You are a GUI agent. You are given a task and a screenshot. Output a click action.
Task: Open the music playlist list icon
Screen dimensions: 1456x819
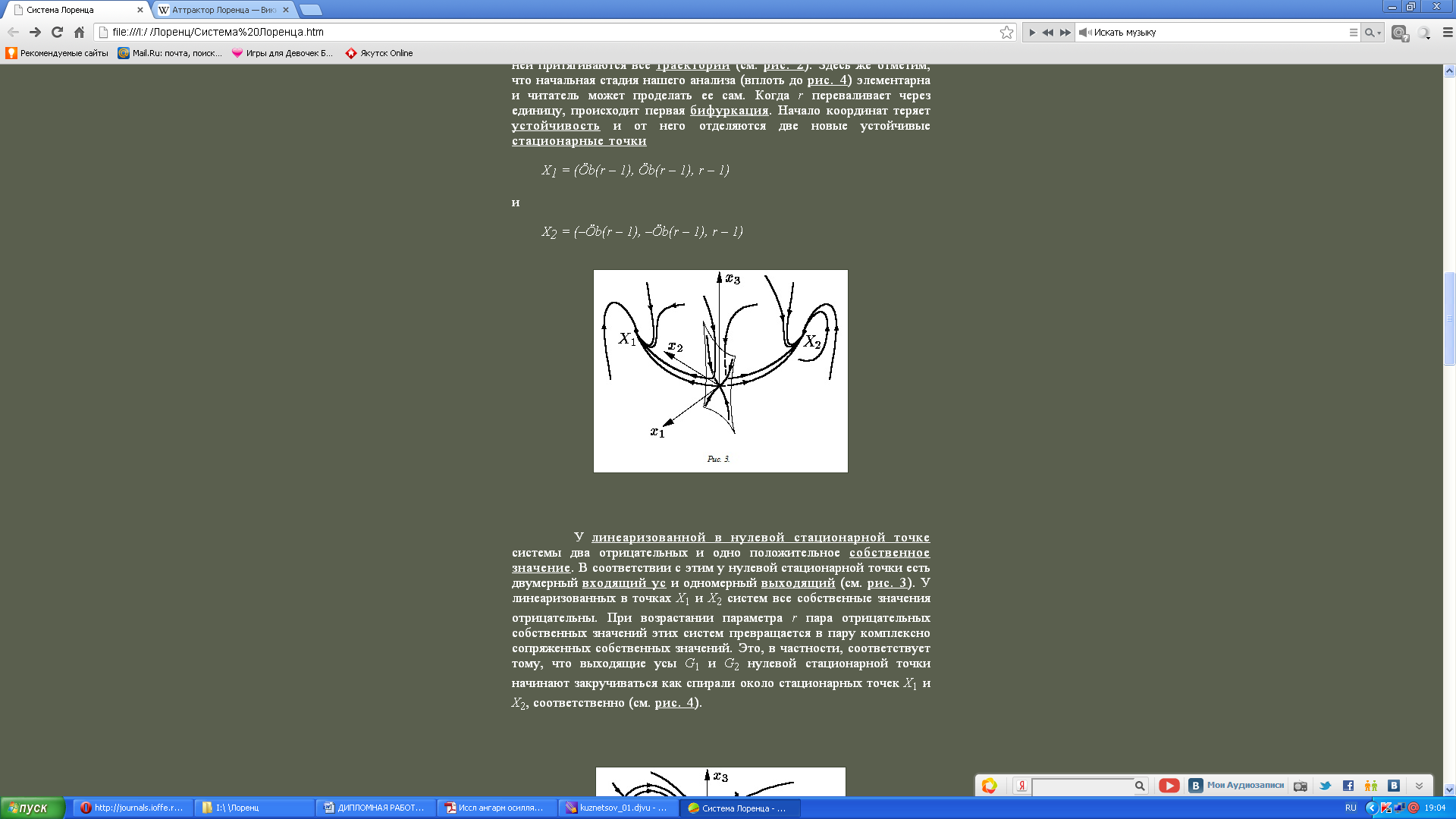click(x=1353, y=33)
